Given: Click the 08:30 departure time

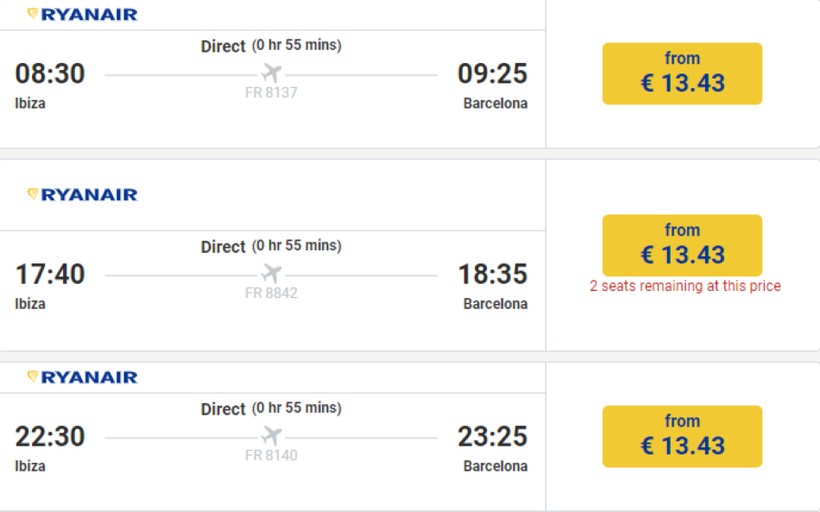Looking at the screenshot, I should pos(50,74).
